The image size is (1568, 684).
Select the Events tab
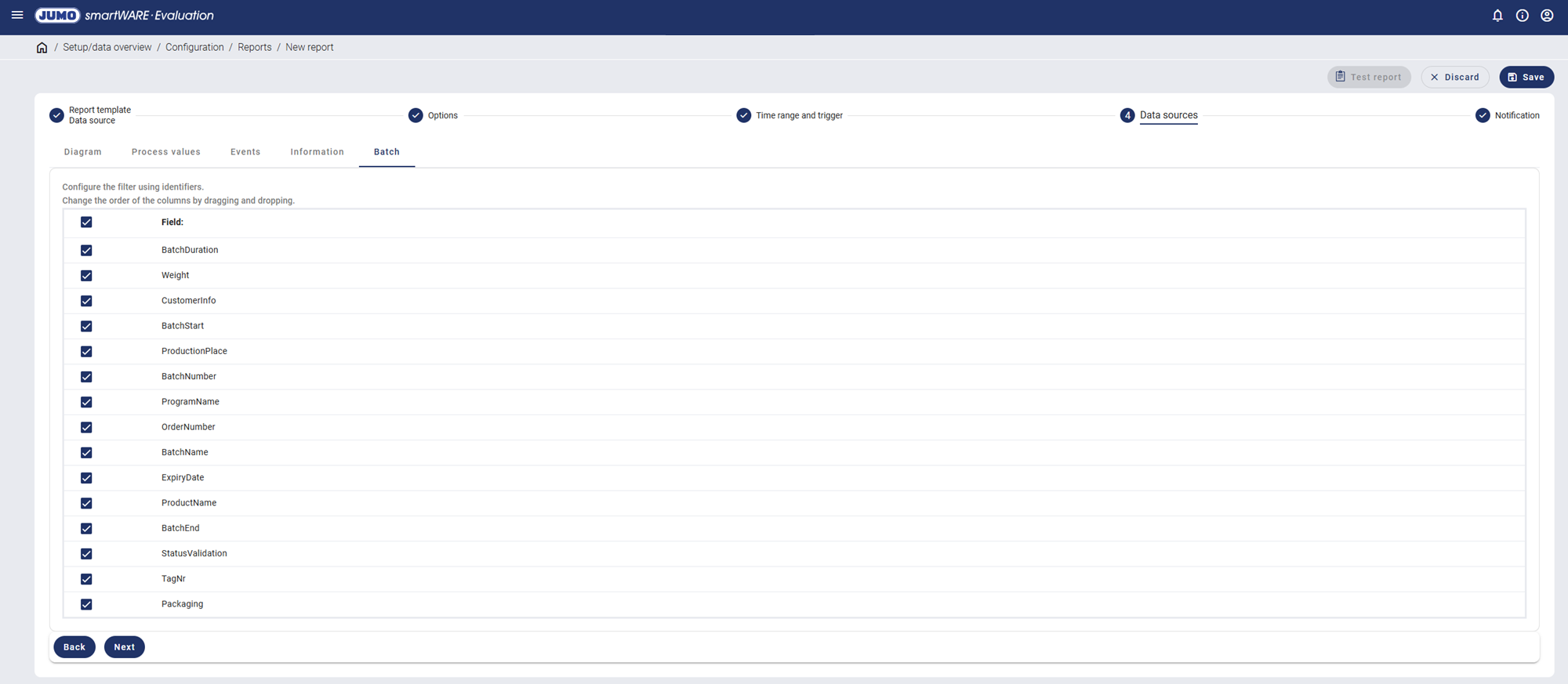245,152
